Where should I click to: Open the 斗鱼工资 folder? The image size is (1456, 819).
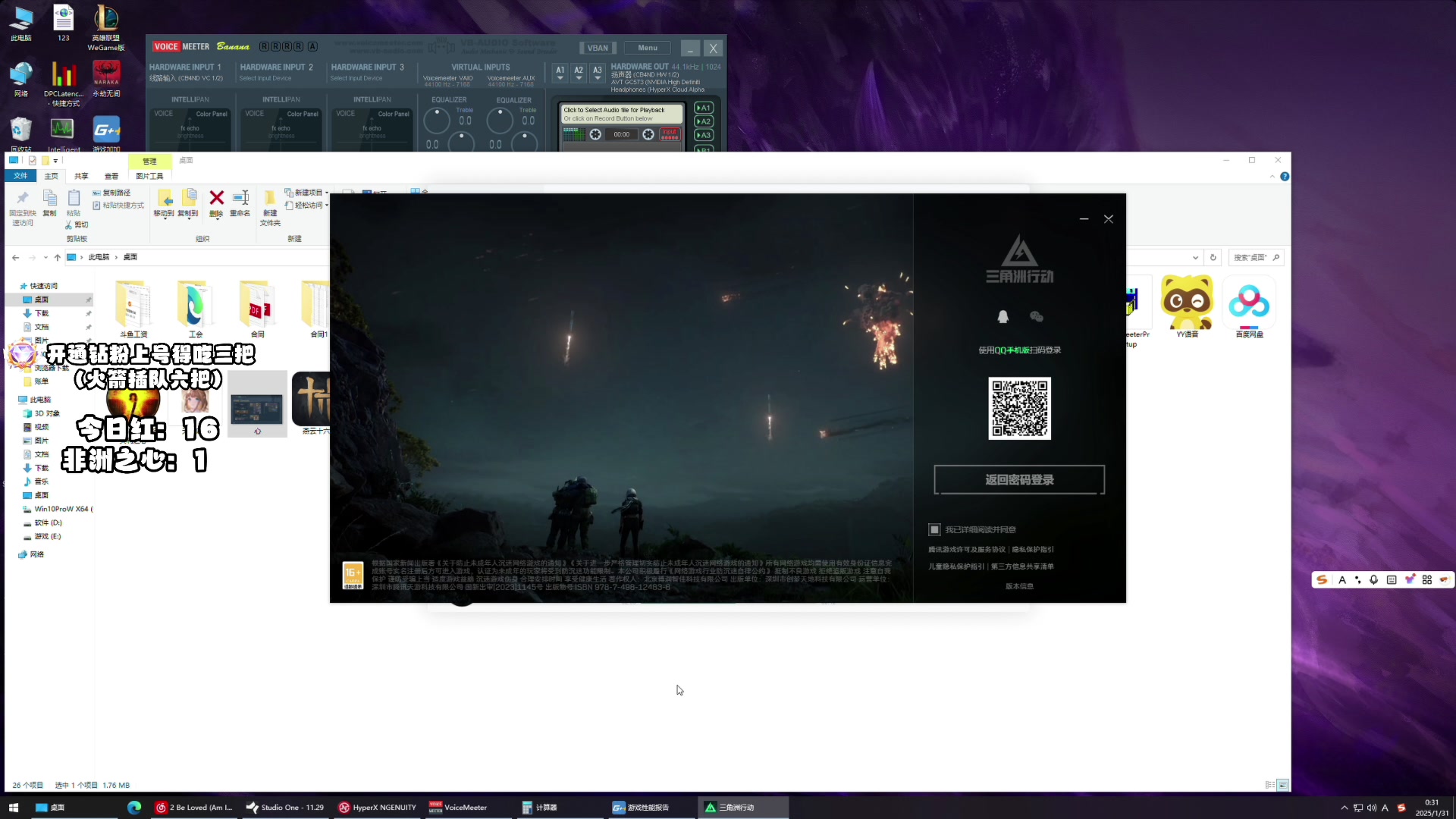tap(133, 309)
